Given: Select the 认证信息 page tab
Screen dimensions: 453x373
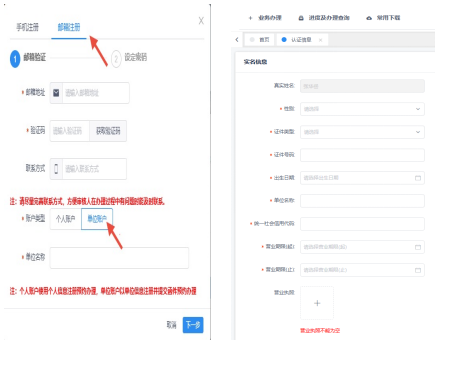Looking at the screenshot, I should [x=301, y=40].
